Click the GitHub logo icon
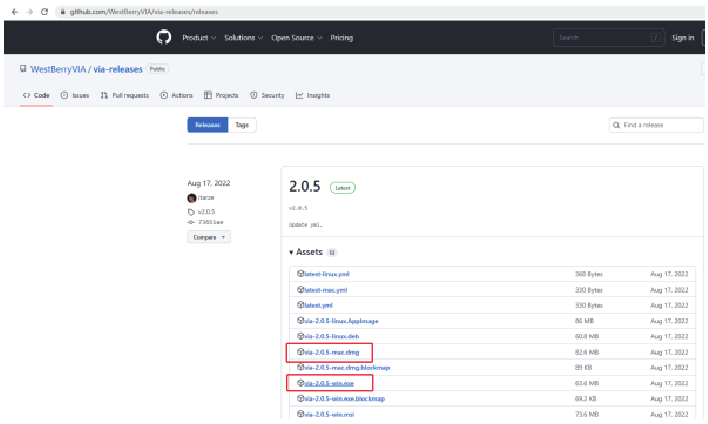Screen dimensions: 708x424 [x=164, y=38]
